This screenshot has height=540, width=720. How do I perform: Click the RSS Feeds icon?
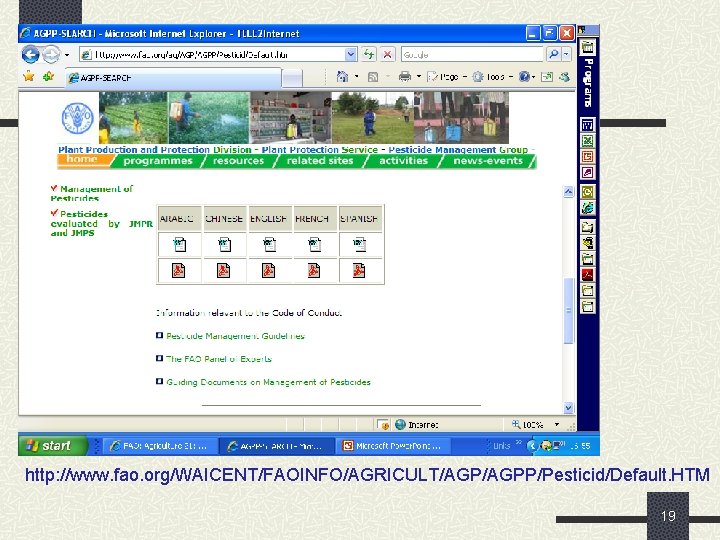point(373,77)
